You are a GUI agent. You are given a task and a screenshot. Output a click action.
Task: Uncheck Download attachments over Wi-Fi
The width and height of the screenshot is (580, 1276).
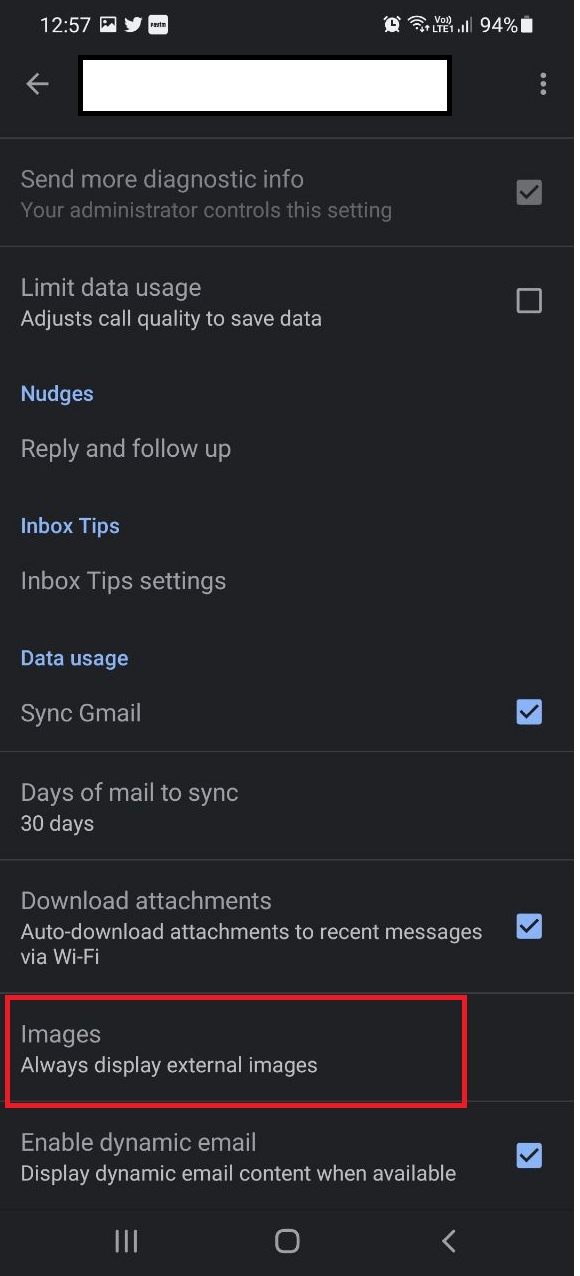click(x=529, y=927)
